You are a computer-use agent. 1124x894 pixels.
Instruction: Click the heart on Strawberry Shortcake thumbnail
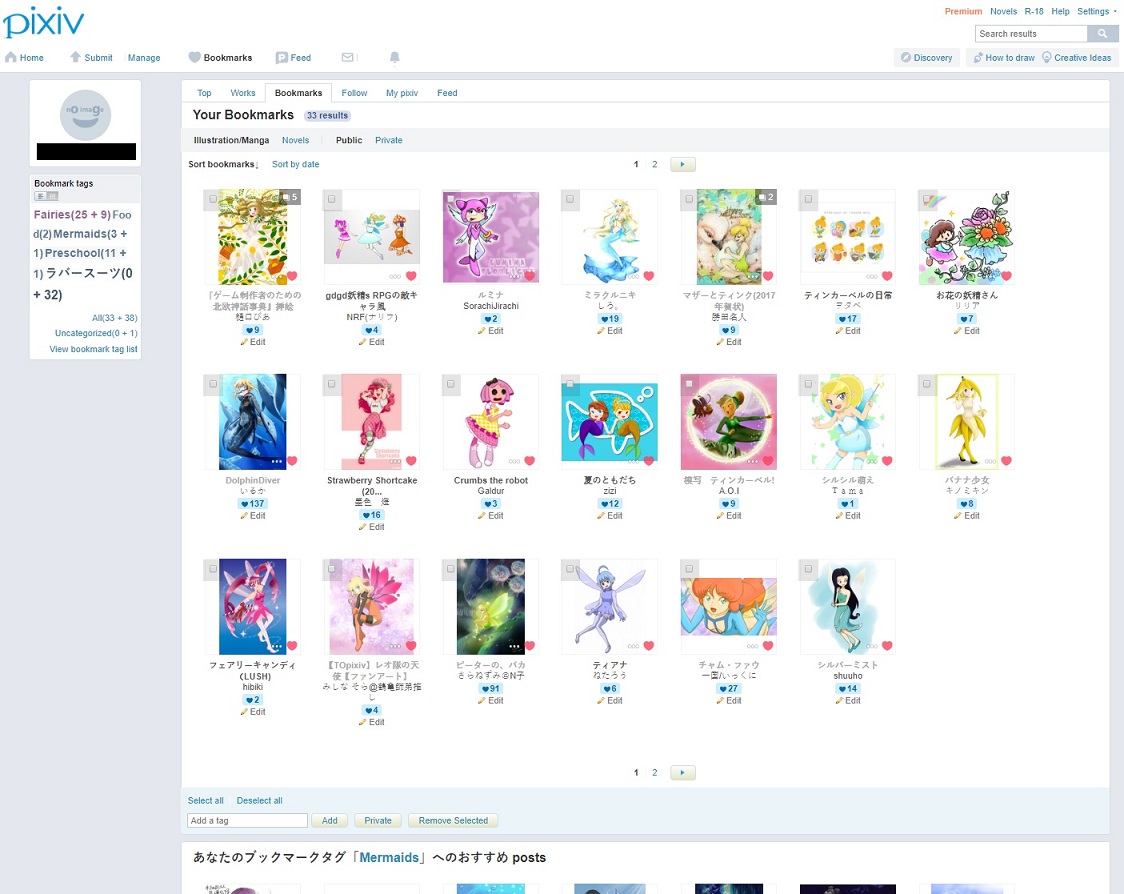click(x=411, y=461)
